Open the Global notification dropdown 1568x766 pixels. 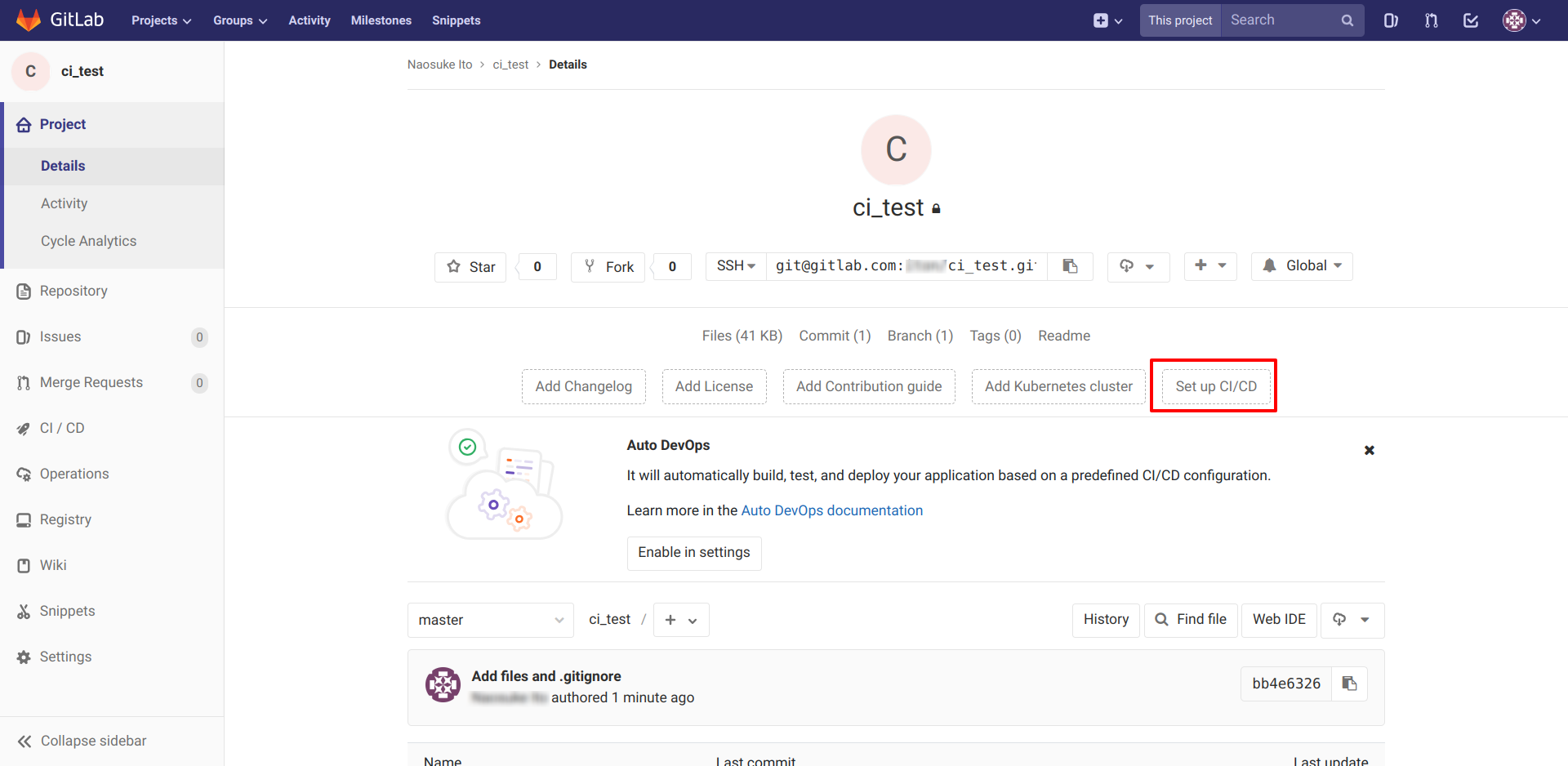click(1302, 266)
